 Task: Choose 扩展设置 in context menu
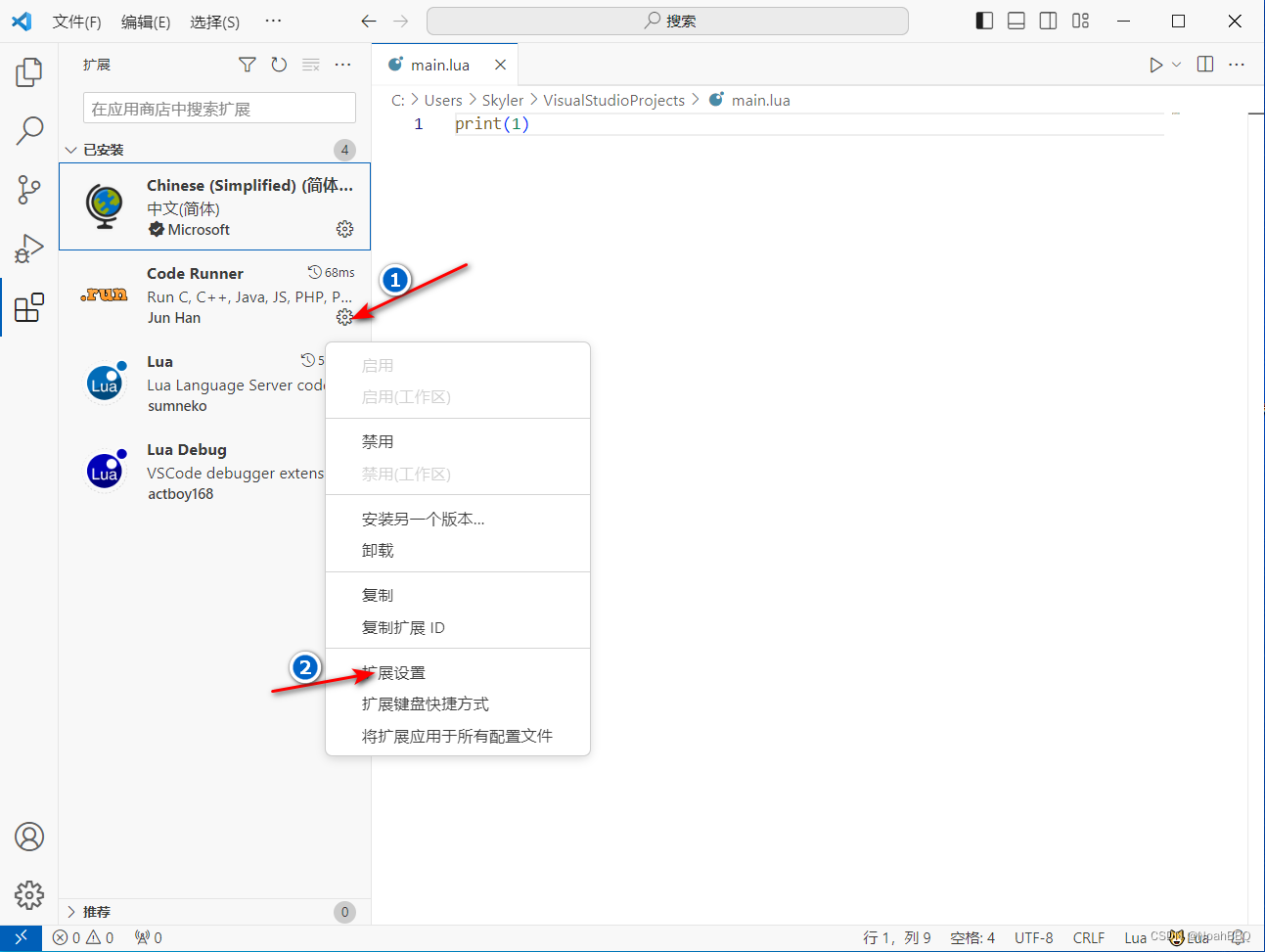(458, 672)
